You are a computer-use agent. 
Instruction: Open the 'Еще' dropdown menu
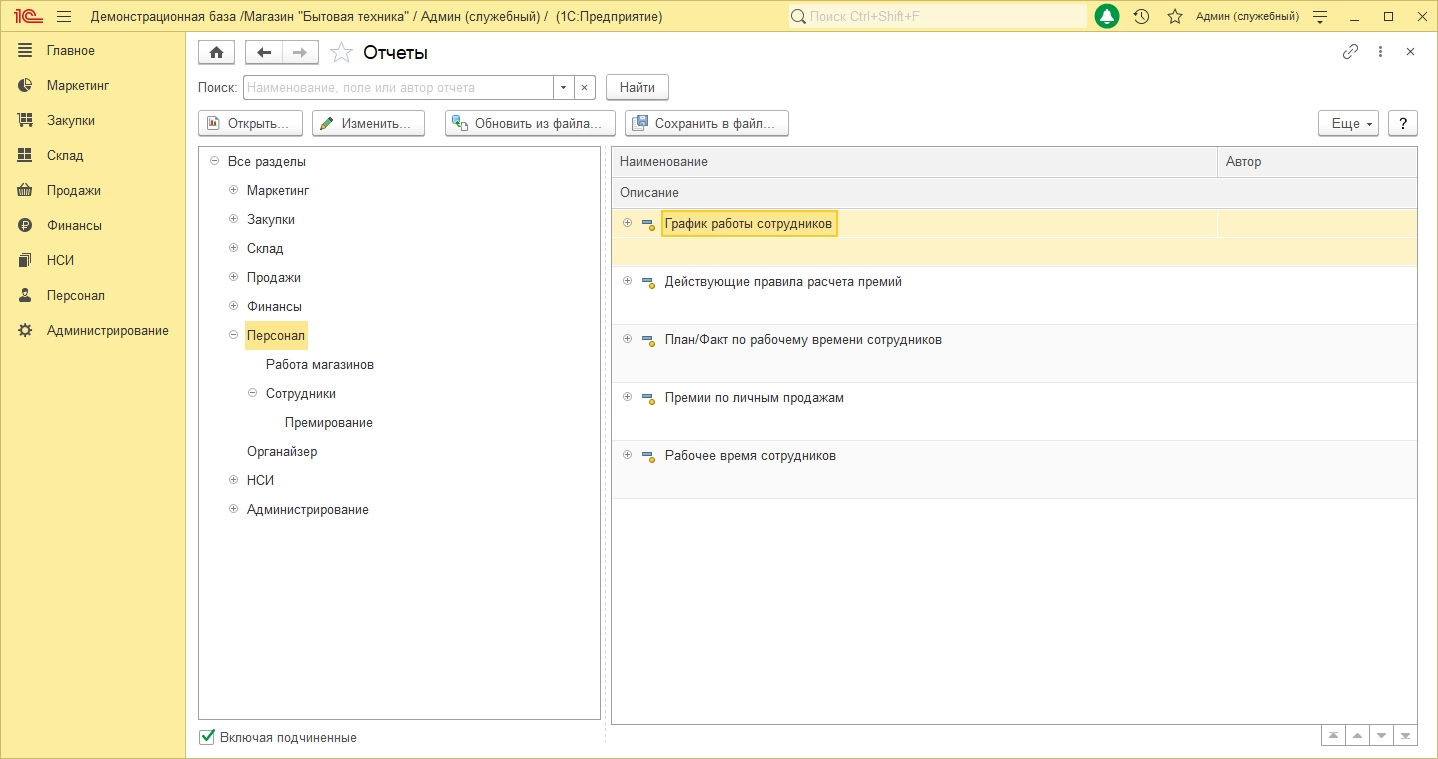click(x=1348, y=123)
